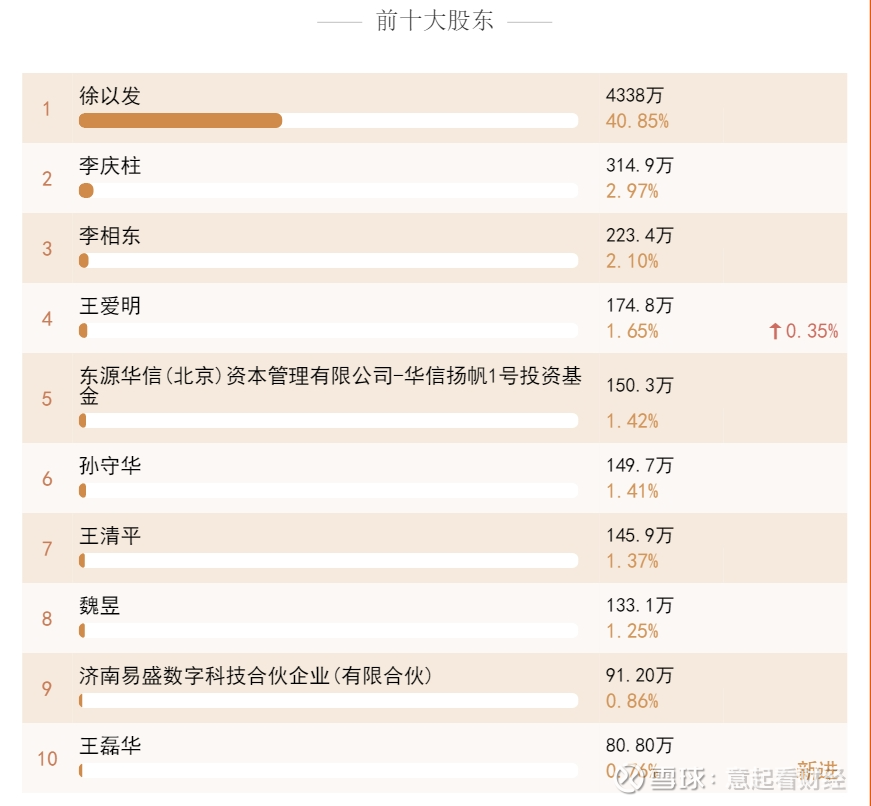Click rank number 1 cell
This screenshot has width=871, height=806.
(47, 108)
